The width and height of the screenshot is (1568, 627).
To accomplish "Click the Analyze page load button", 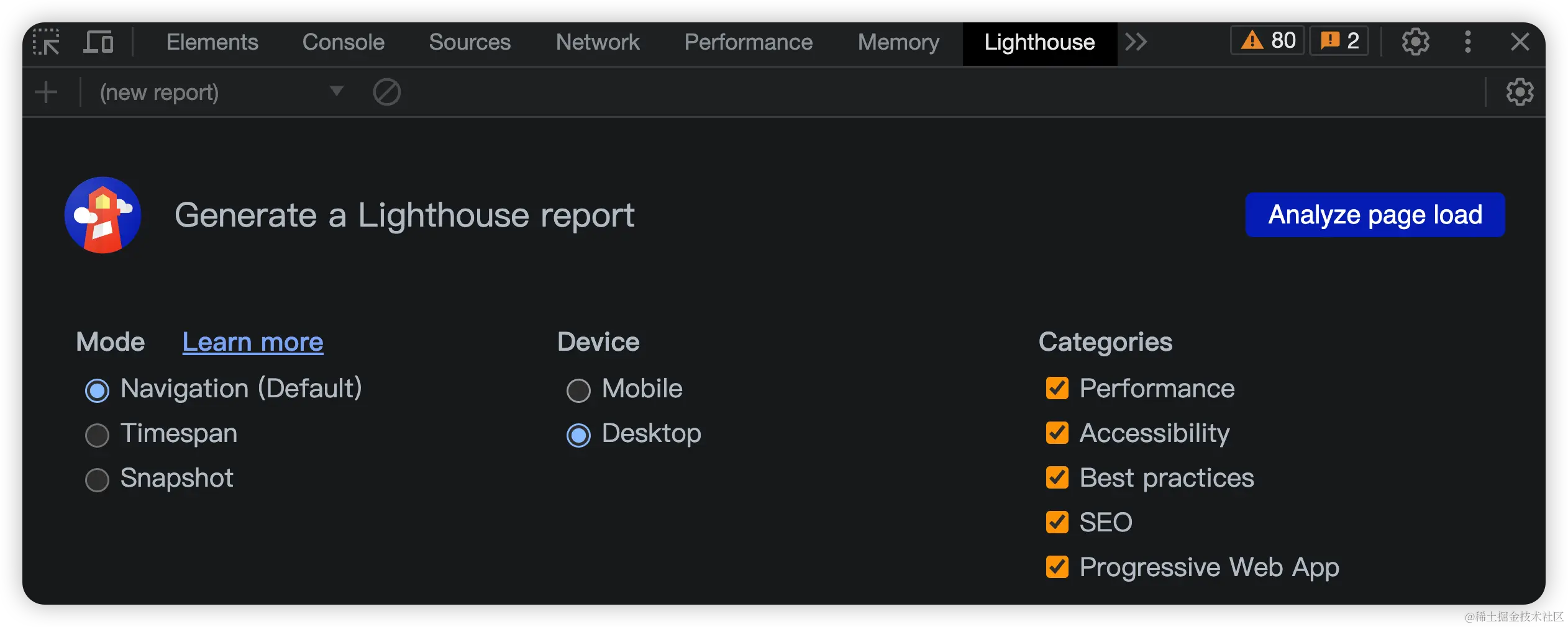I will 1375,215.
